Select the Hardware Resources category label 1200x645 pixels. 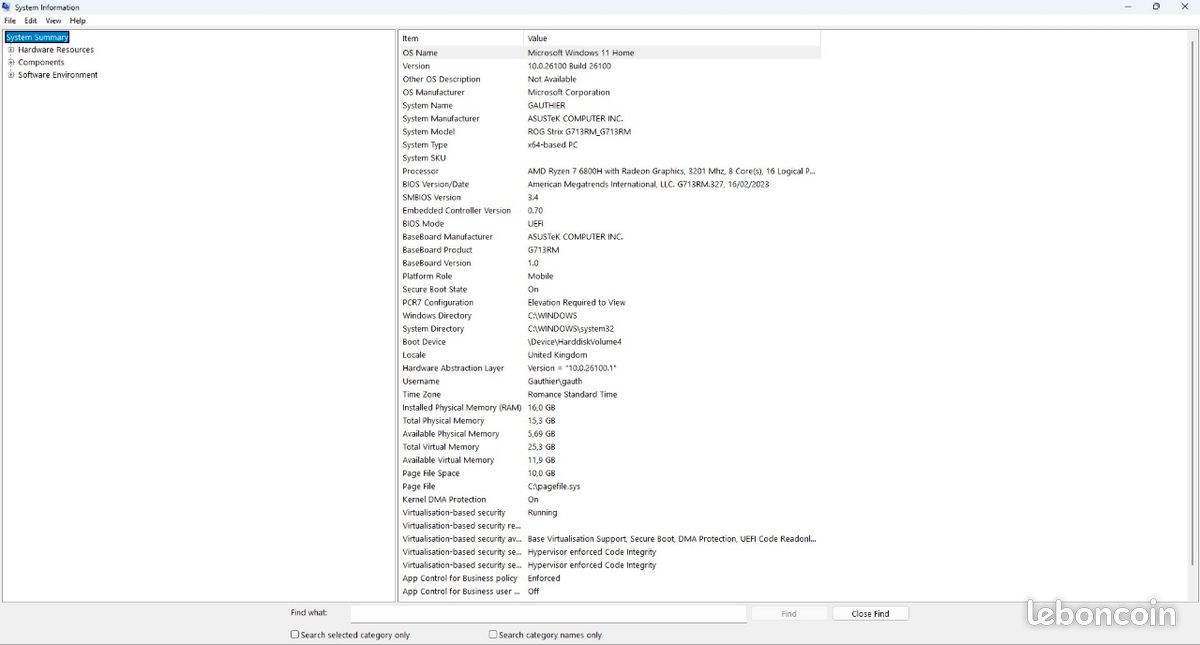click(x=56, y=50)
